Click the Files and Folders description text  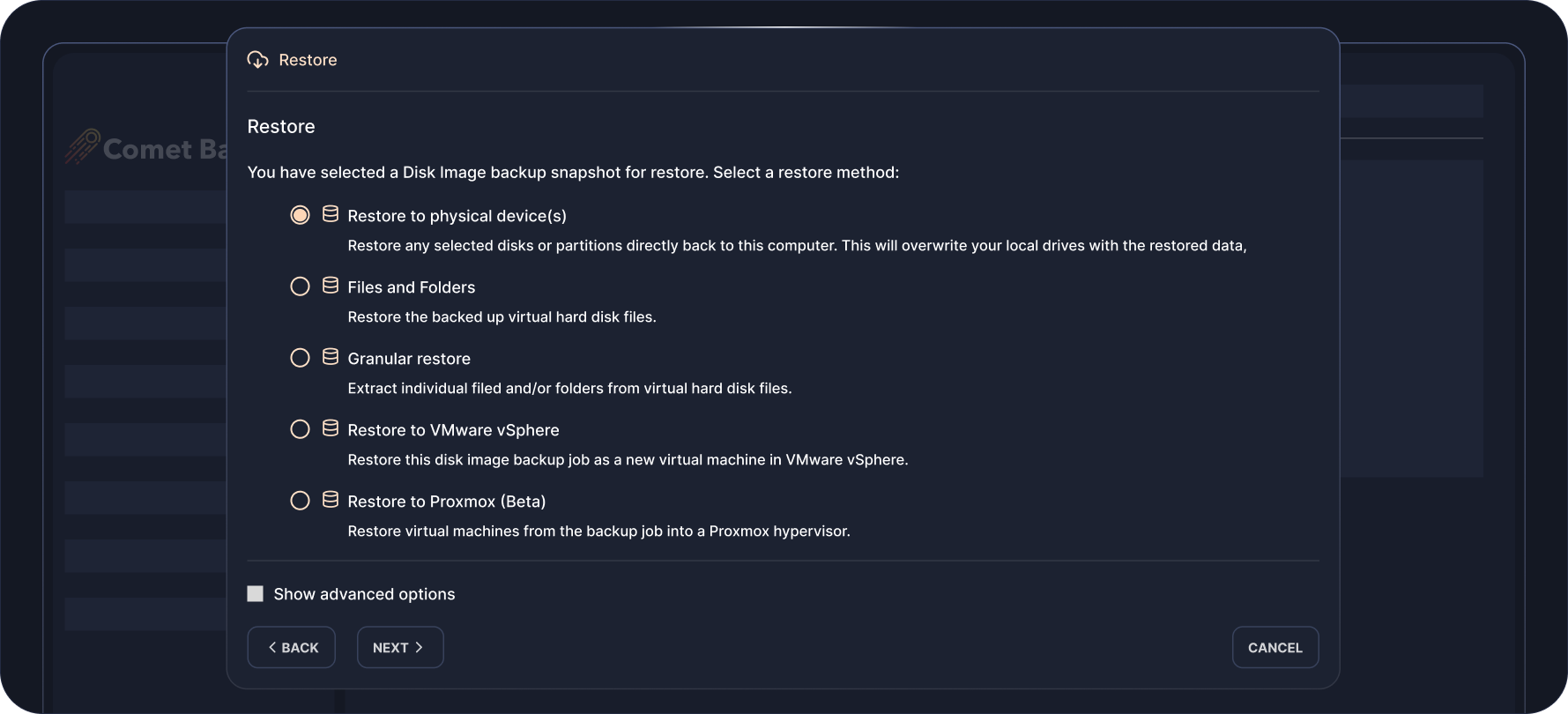pyautogui.click(x=502, y=317)
